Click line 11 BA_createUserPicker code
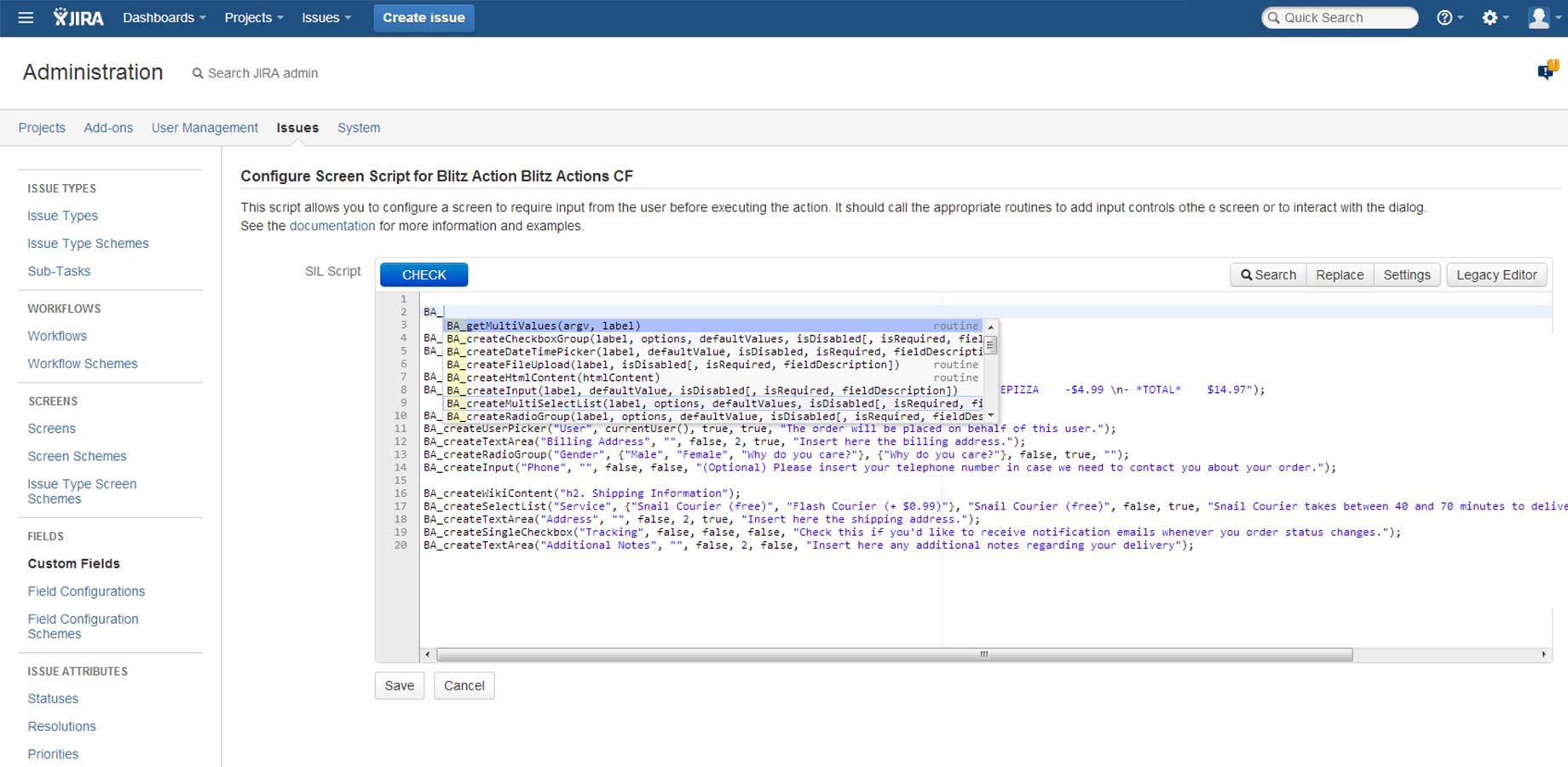 (x=770, y=429)
